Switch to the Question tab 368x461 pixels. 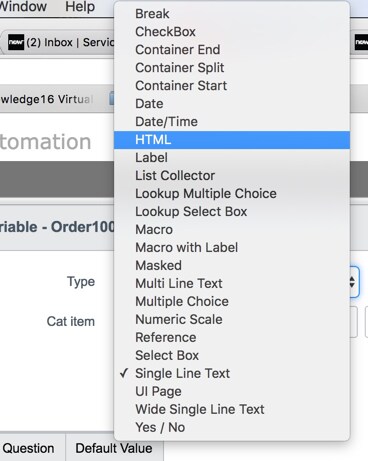29,448
